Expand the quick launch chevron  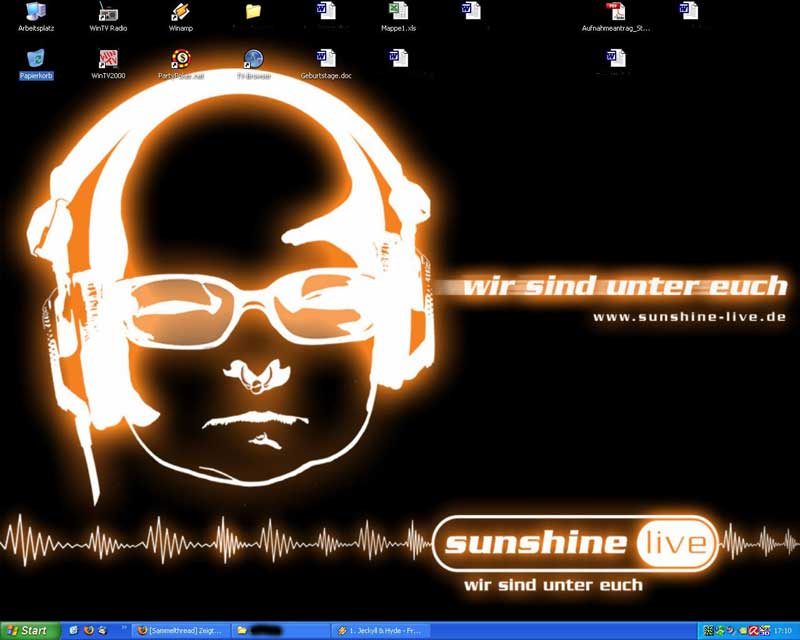(124, 627)
